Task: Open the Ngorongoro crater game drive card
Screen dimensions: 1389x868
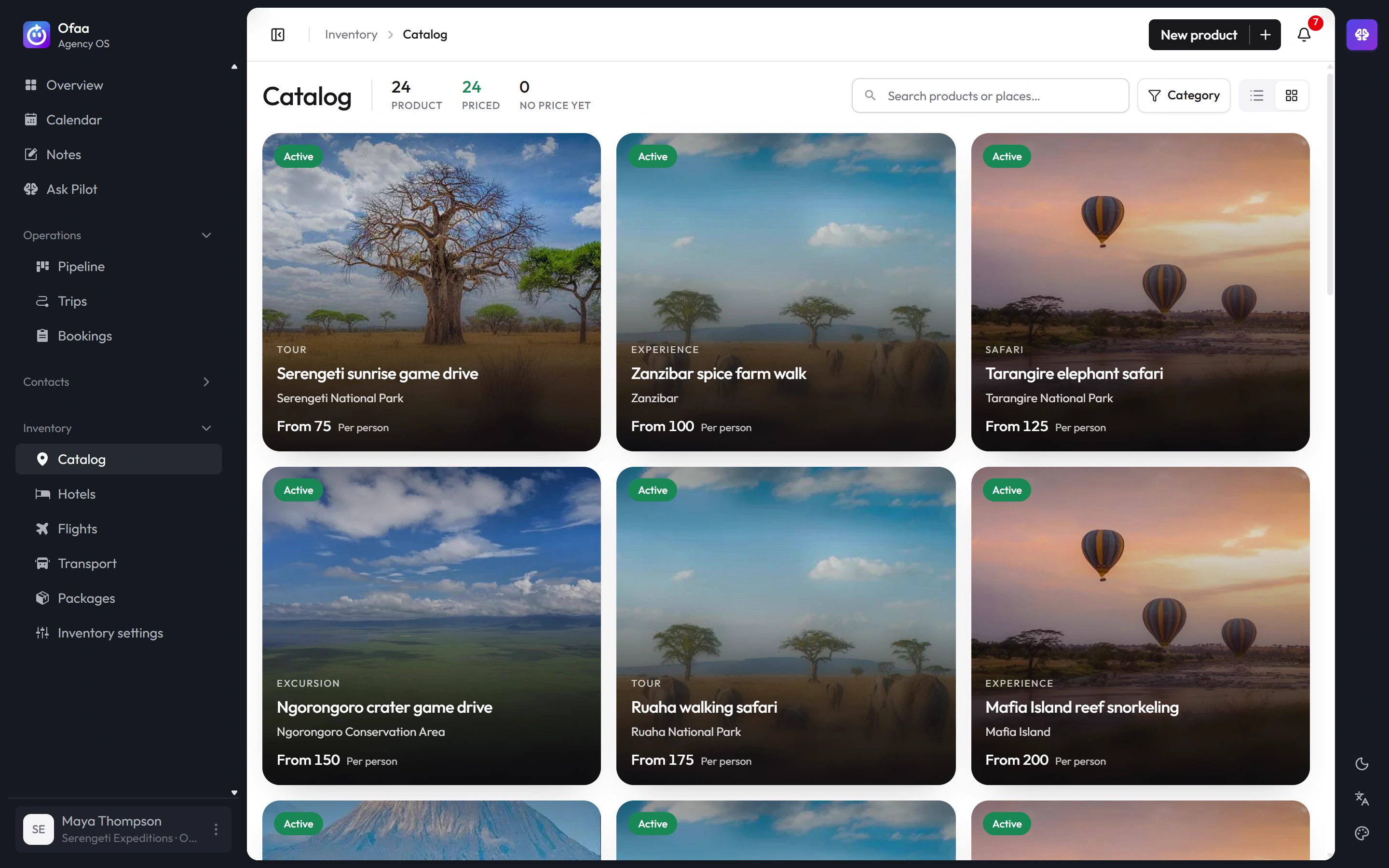Action: (432, 626)
